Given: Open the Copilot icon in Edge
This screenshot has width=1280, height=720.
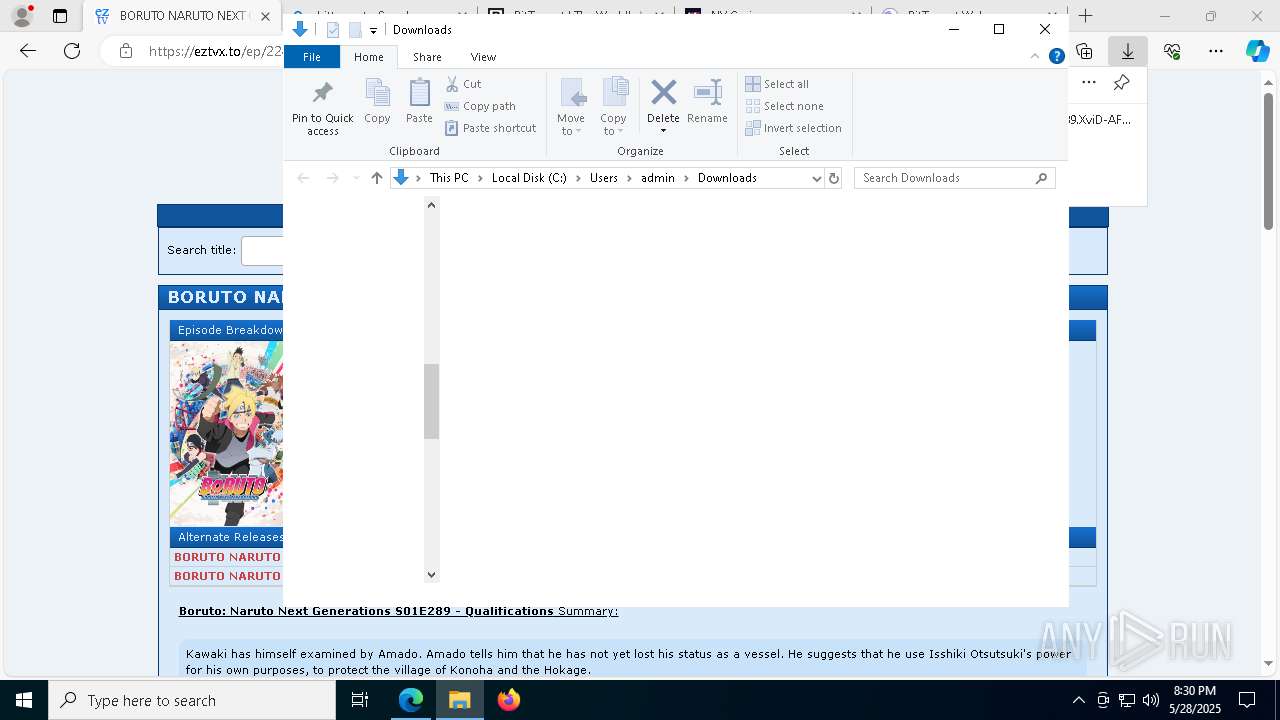Looking at the screenshot, I should point(1258,51).
